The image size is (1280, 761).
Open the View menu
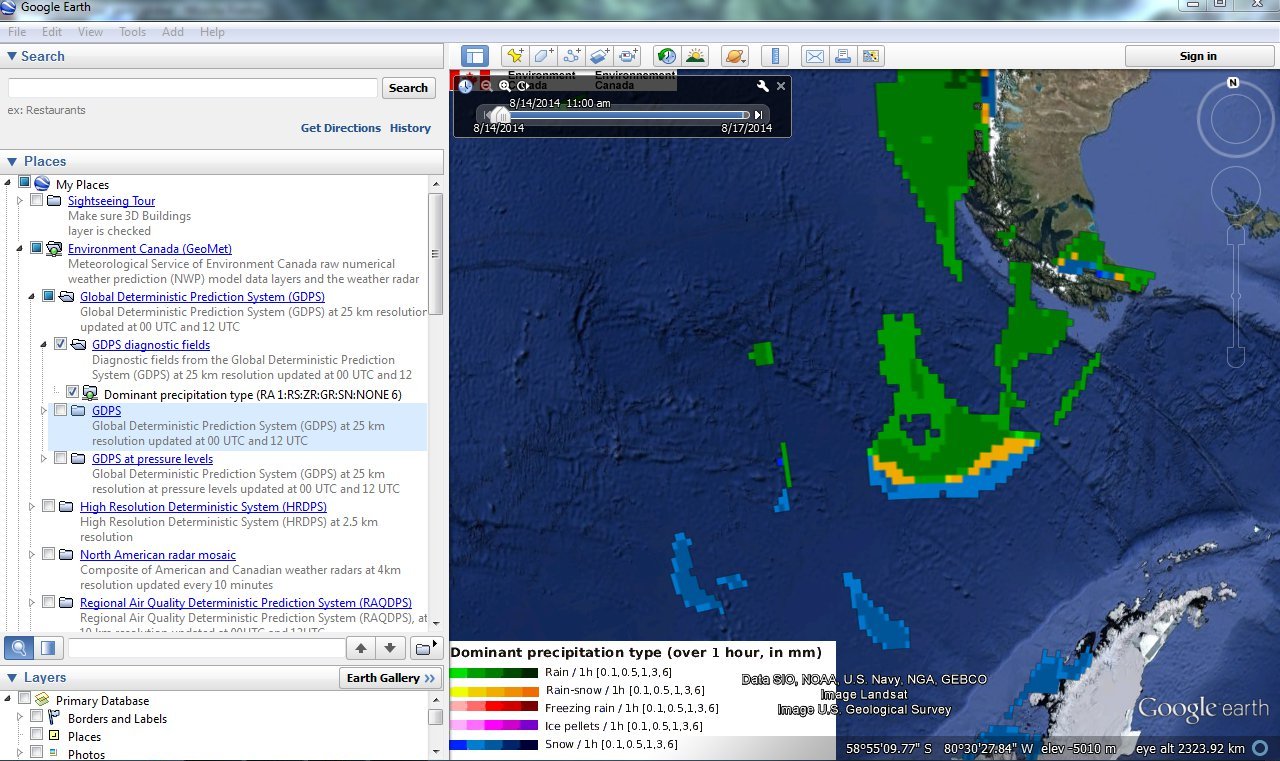tap(90, 32)
